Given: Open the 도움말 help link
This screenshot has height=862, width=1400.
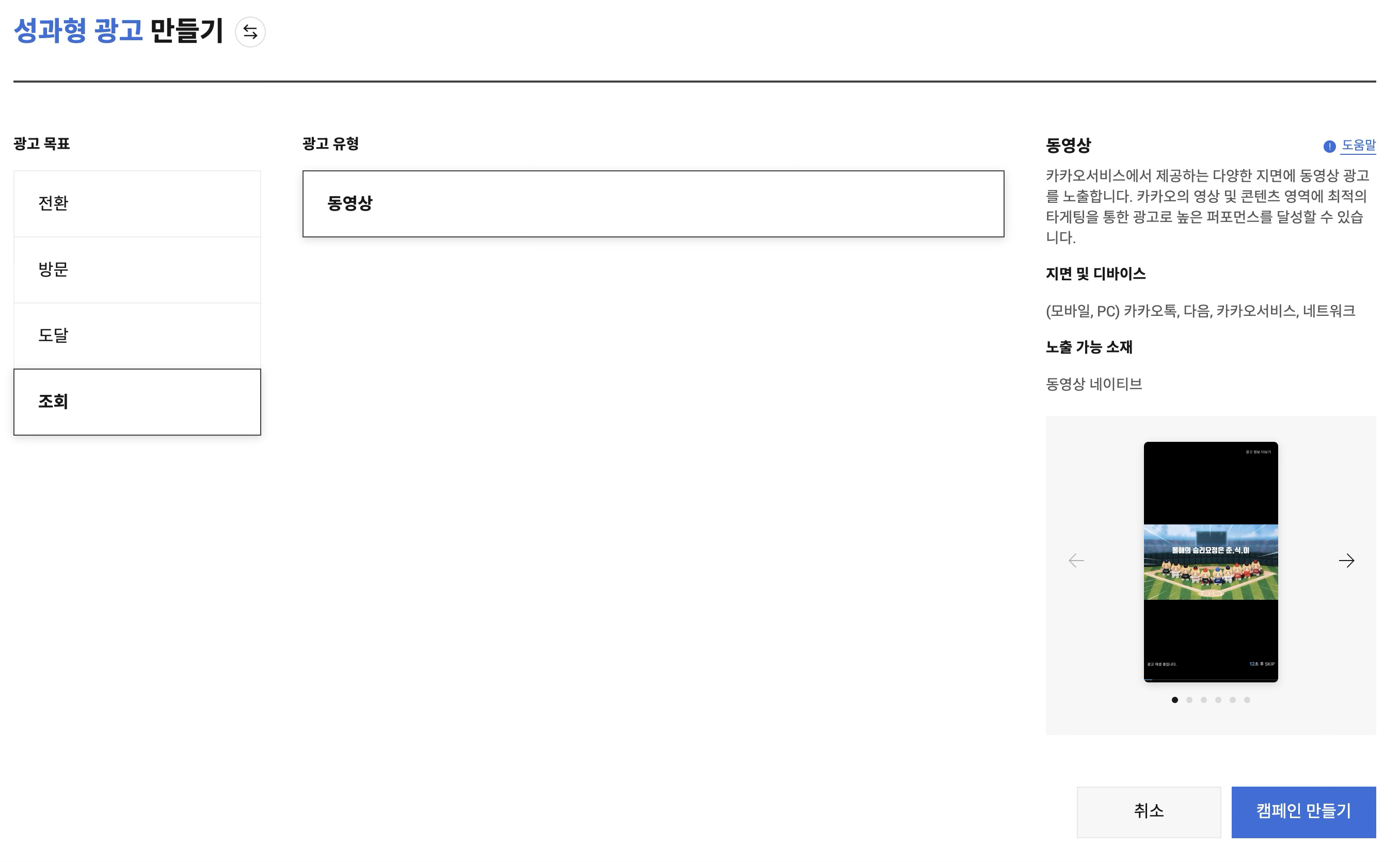Looking at the screenshot, I should [x=1358, y=146].
